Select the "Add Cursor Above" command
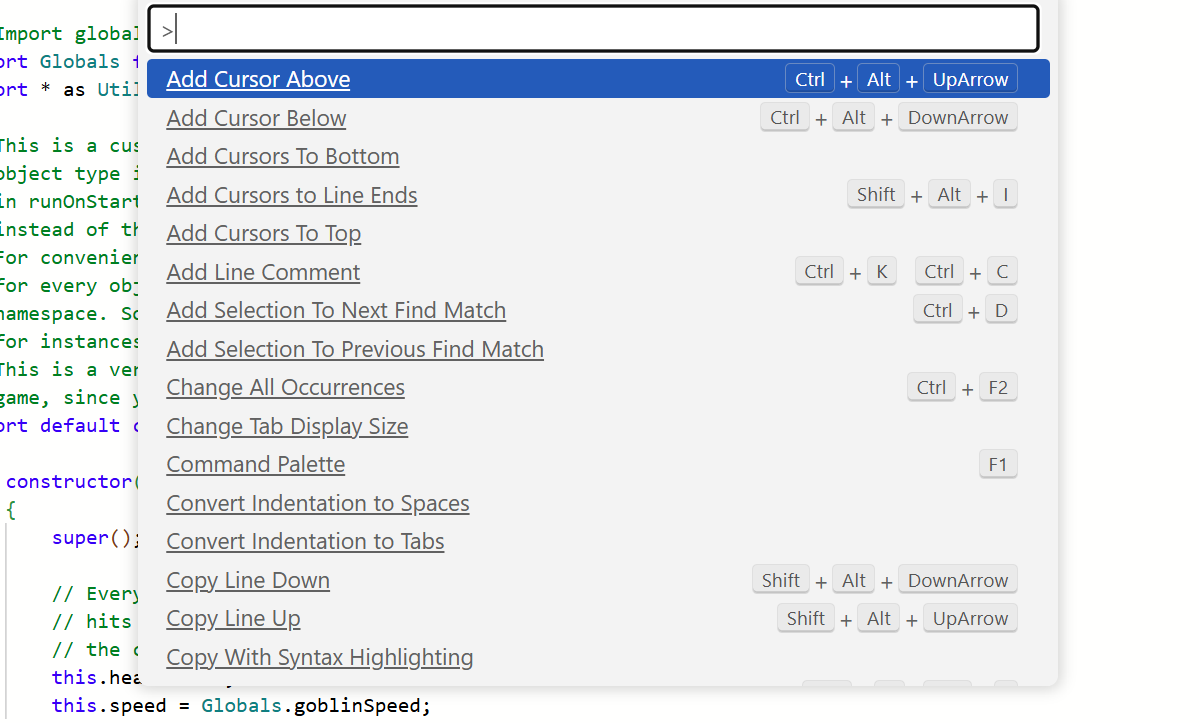The height and width of the screenshot is (723, 1199). pyautogui.click(x=258, y=78)
